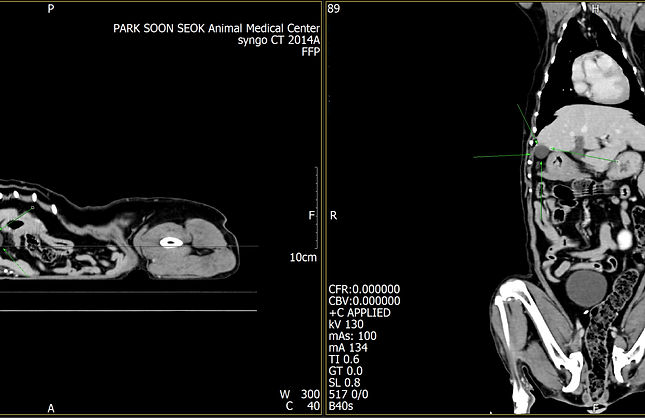Click the 'kV 130' parameter text
Viewport: 645px width, 418px height.
(x=346, y=324)
